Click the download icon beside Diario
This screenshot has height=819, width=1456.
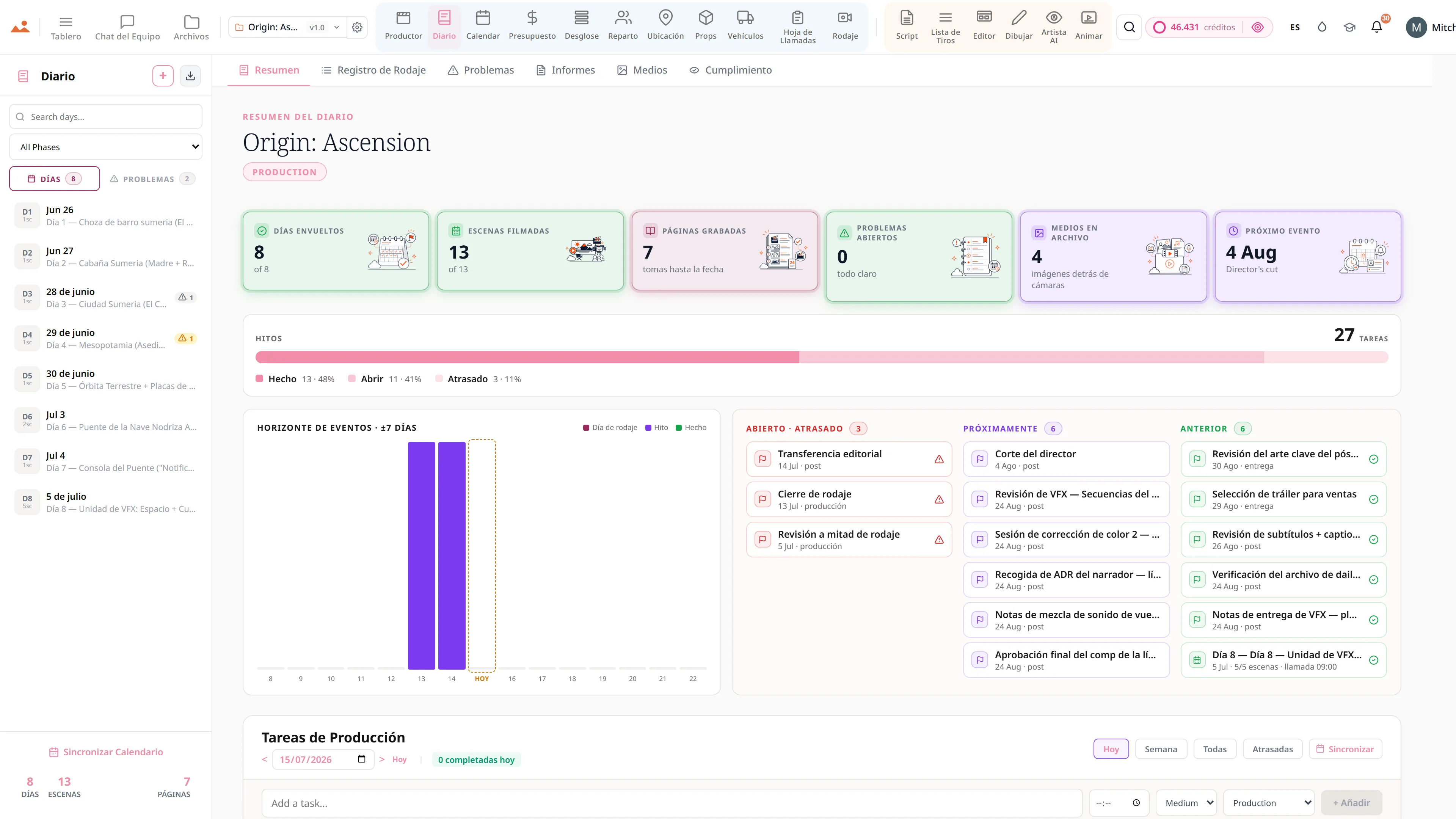190,76
